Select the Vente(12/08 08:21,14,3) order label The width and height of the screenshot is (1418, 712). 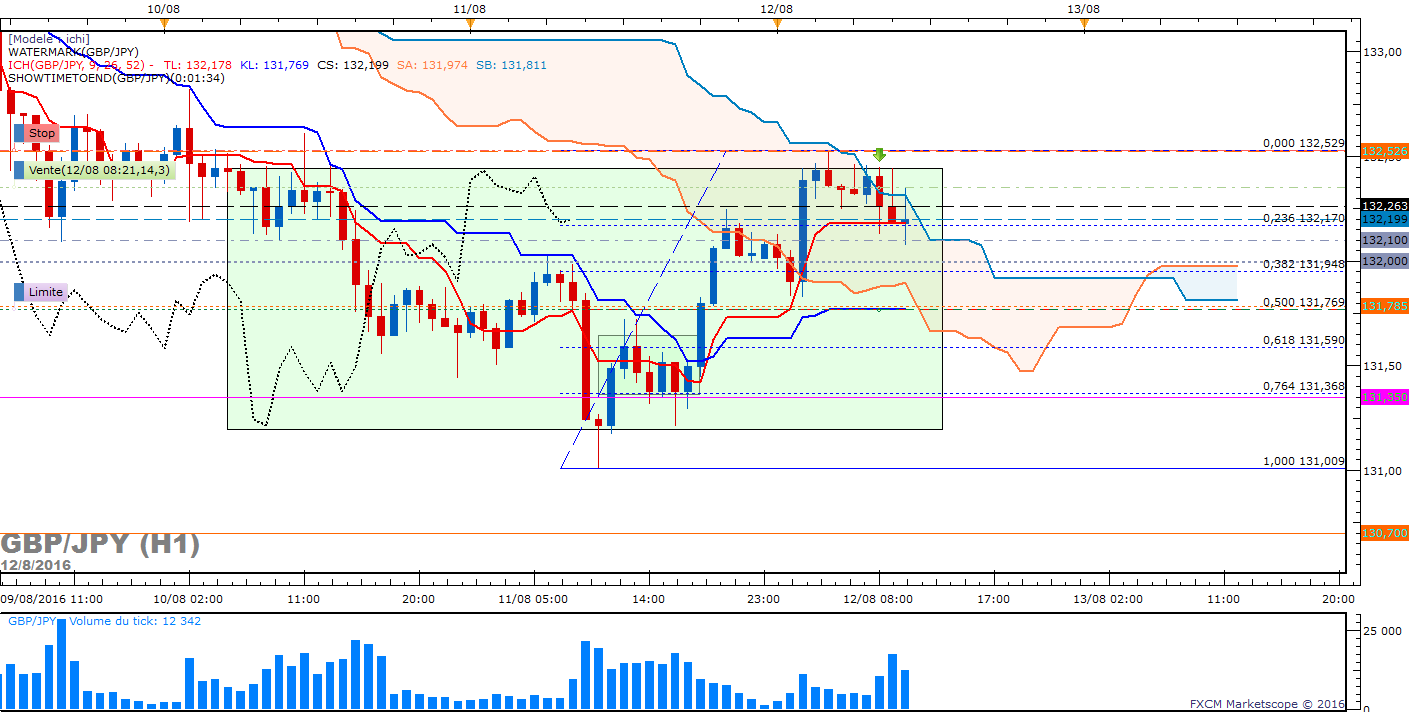(101, 170)
